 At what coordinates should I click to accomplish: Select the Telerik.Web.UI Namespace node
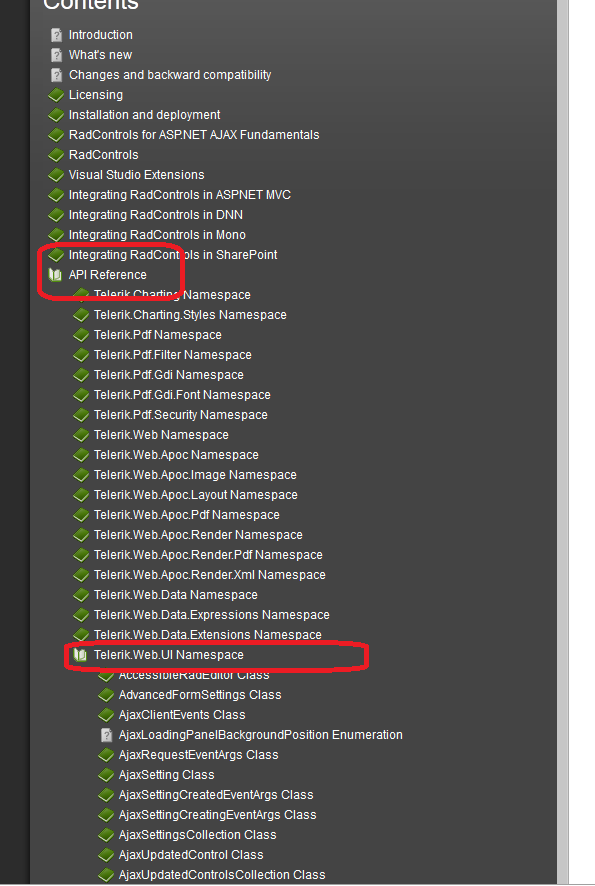click(168, 655)
